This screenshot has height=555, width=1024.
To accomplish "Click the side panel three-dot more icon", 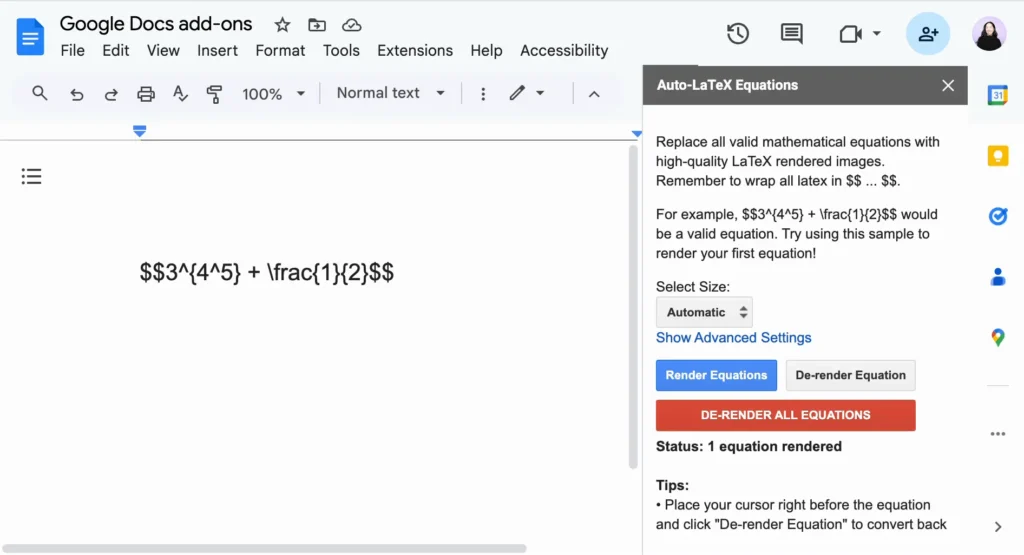I will pyautogui.click(x=998, y=434).
